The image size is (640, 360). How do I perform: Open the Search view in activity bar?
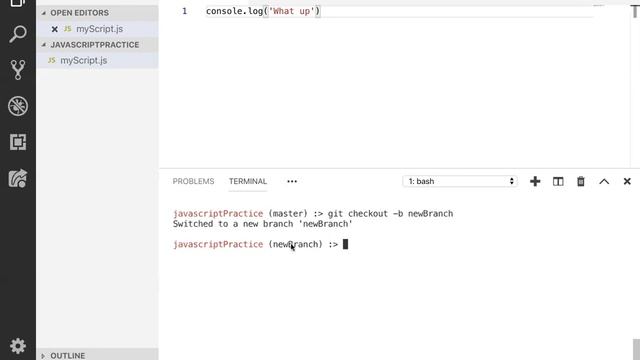(x=18, y=33)
